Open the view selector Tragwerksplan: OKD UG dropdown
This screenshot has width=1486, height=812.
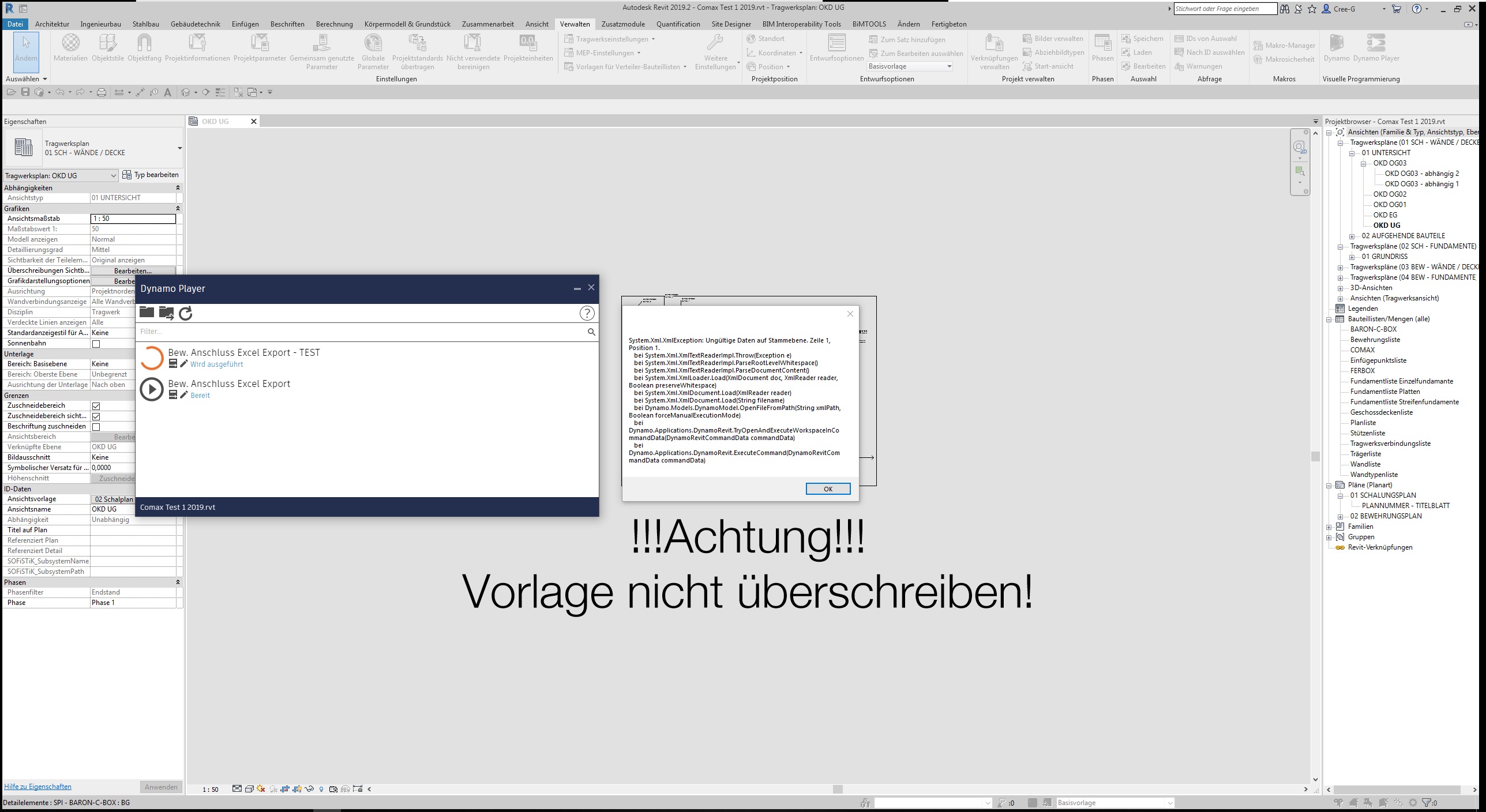(61, 175)
